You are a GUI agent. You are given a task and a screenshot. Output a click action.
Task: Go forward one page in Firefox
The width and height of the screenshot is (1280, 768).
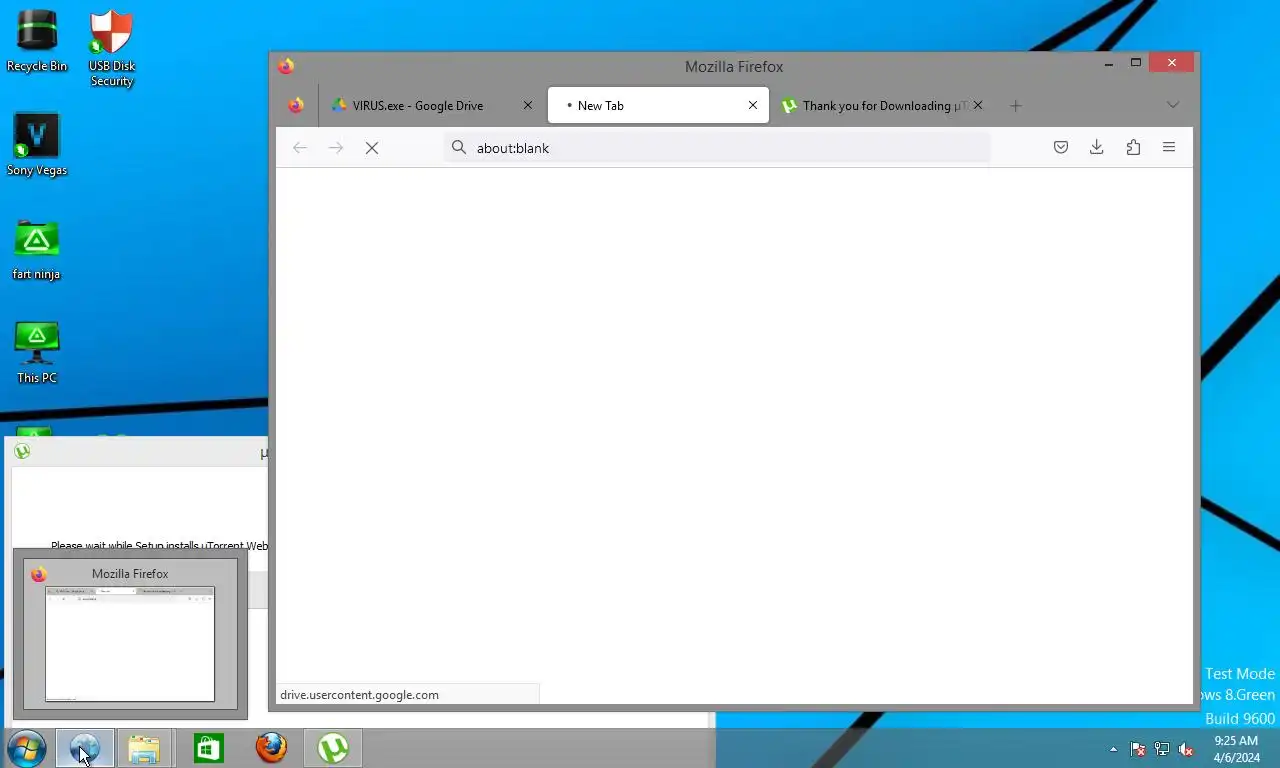[336, 148]
